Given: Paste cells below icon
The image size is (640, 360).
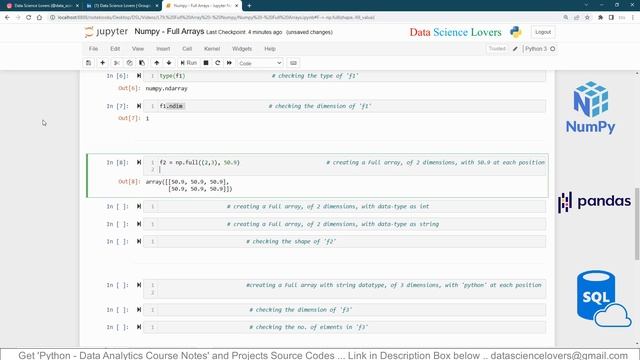Looking at the screenshot, I should coord(142,63).
